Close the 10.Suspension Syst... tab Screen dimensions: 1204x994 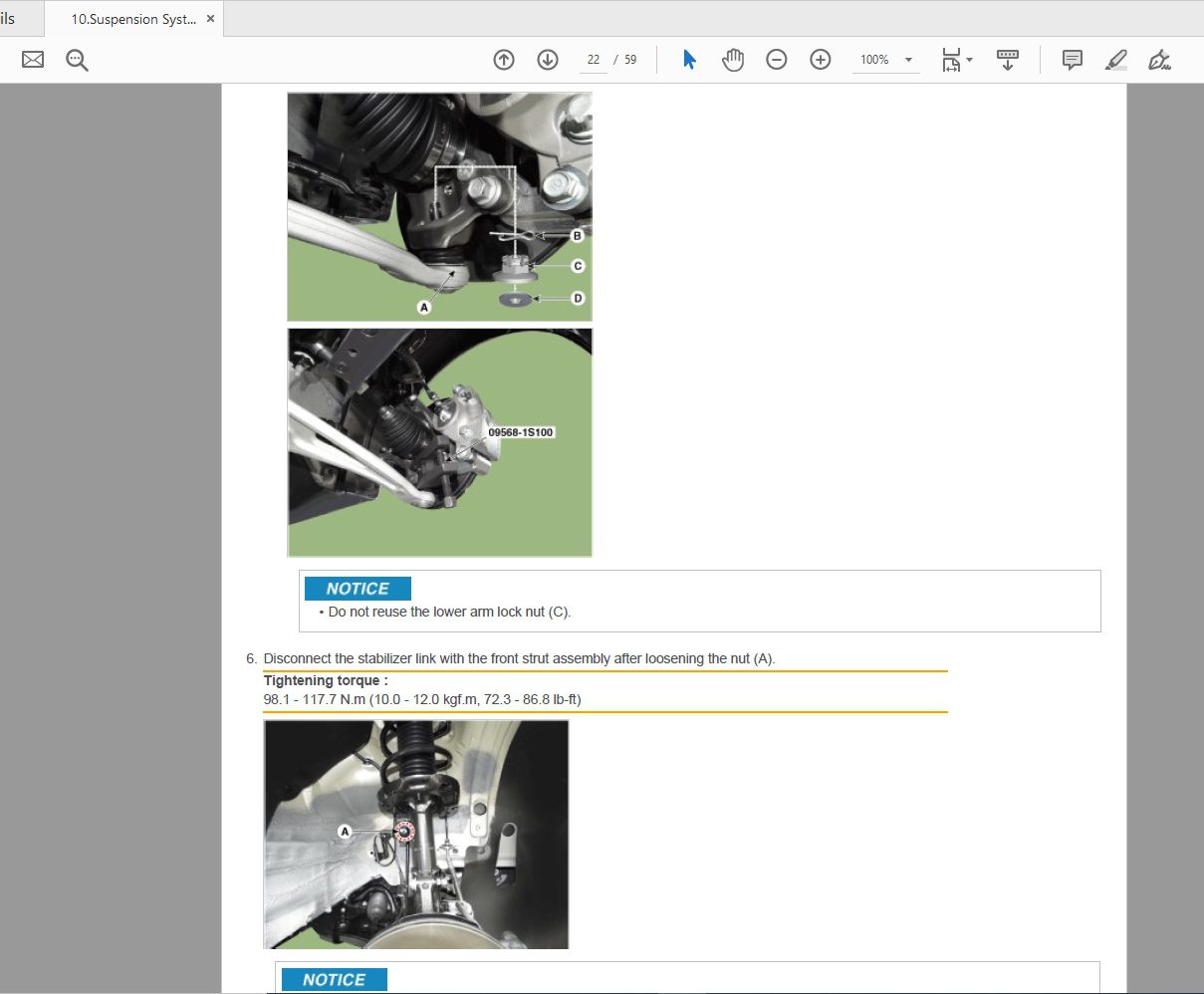coord(210,19)
